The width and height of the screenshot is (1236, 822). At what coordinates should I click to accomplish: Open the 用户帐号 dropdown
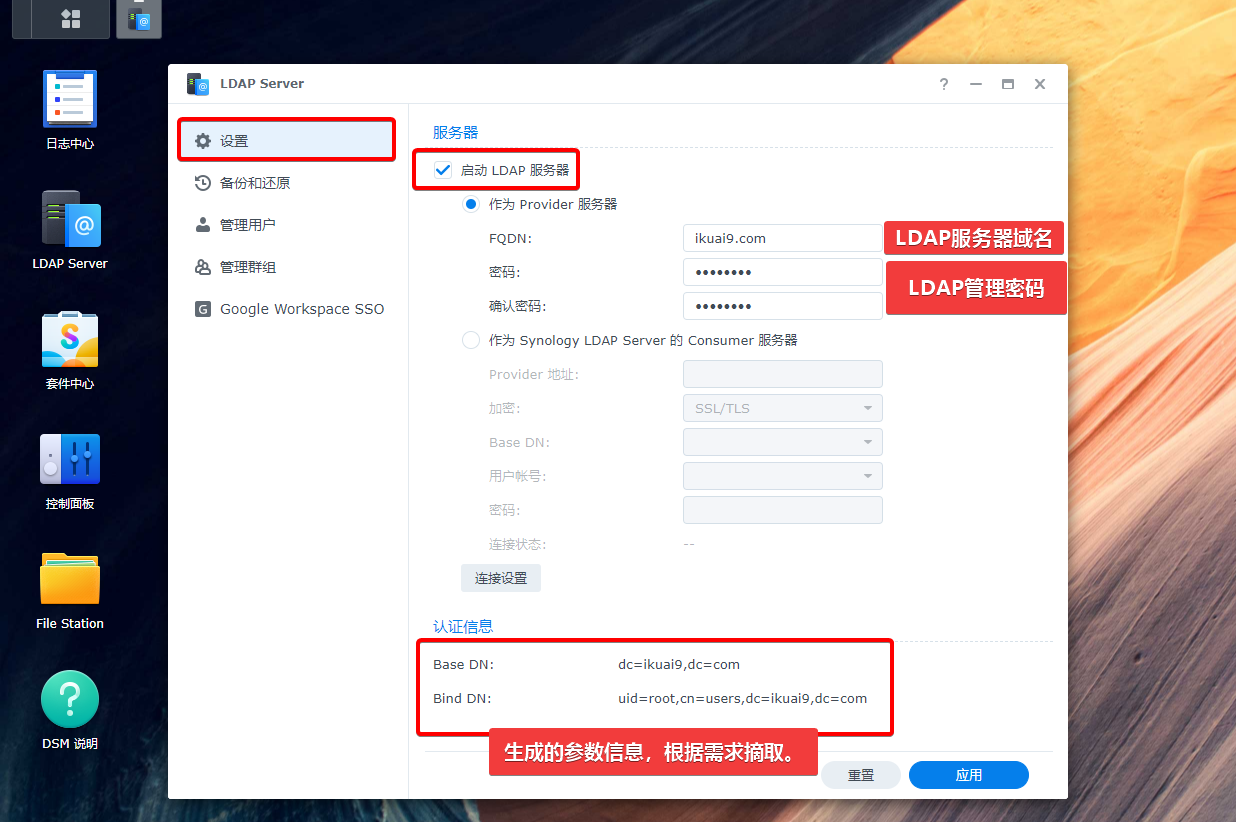[783, 476]
